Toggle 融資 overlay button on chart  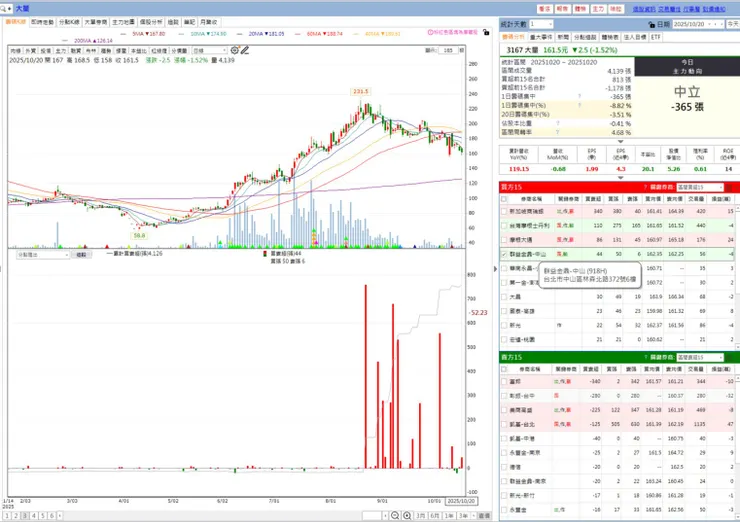coord(76,51)
